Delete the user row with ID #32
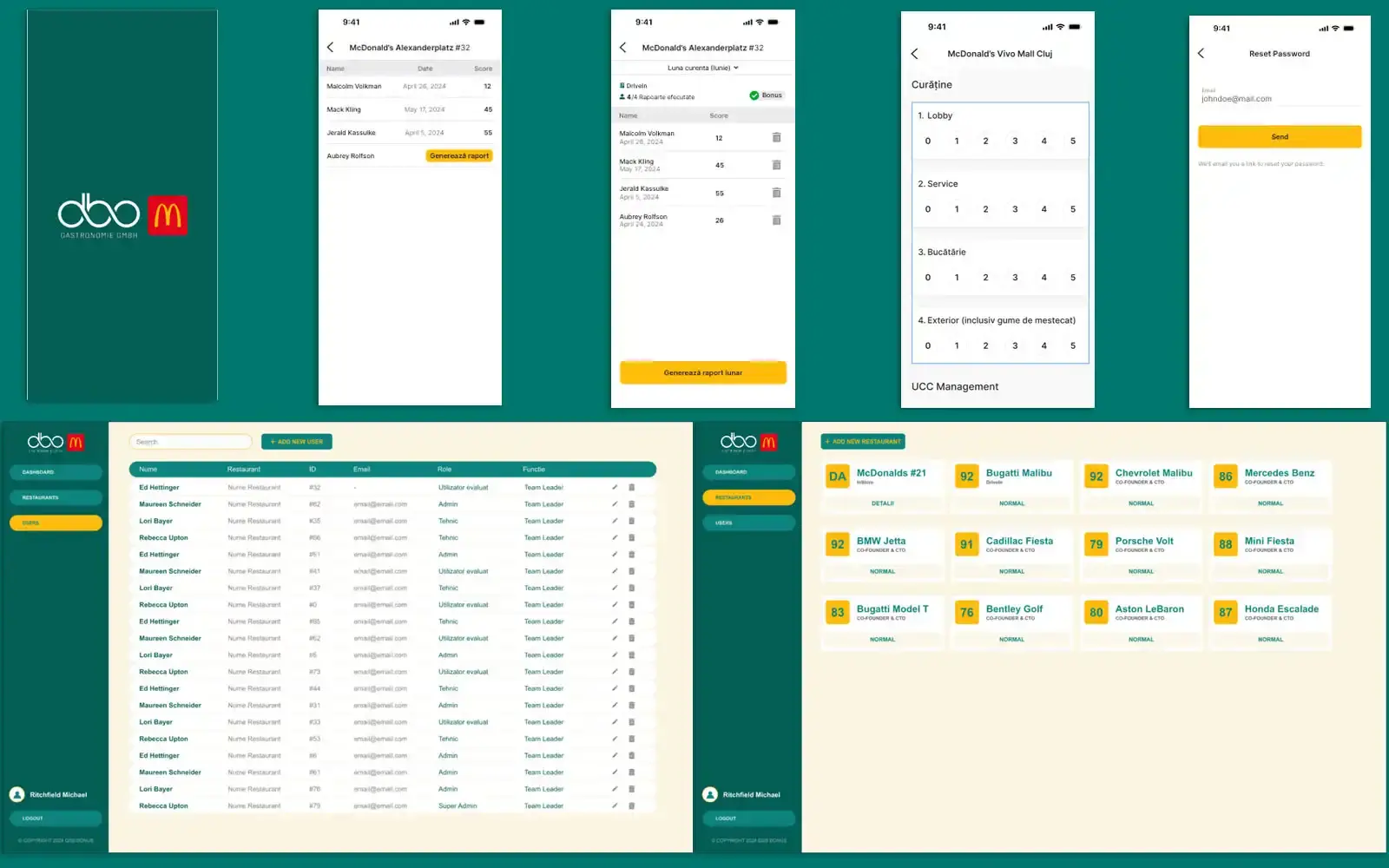The image size is (1389, 868). click(631, 487)
